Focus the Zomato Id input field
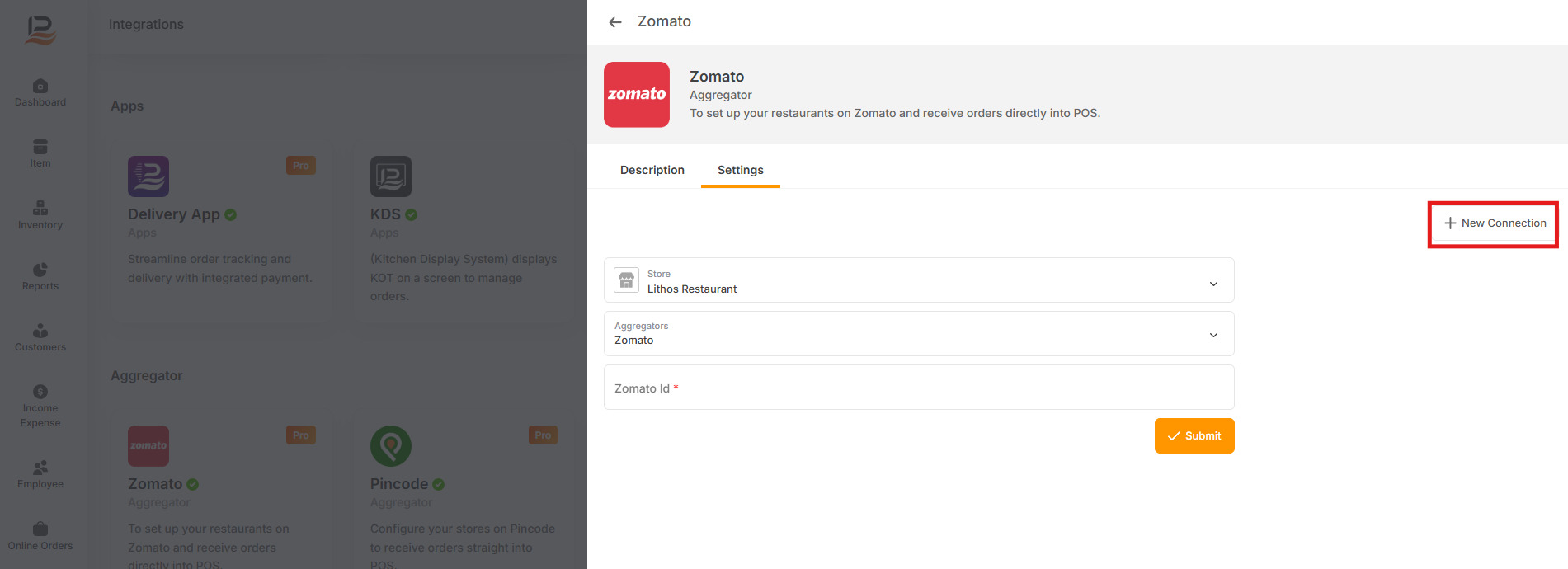Image resolution: width=1568 pixels, height=569 pixels. [x=918, y=388]
